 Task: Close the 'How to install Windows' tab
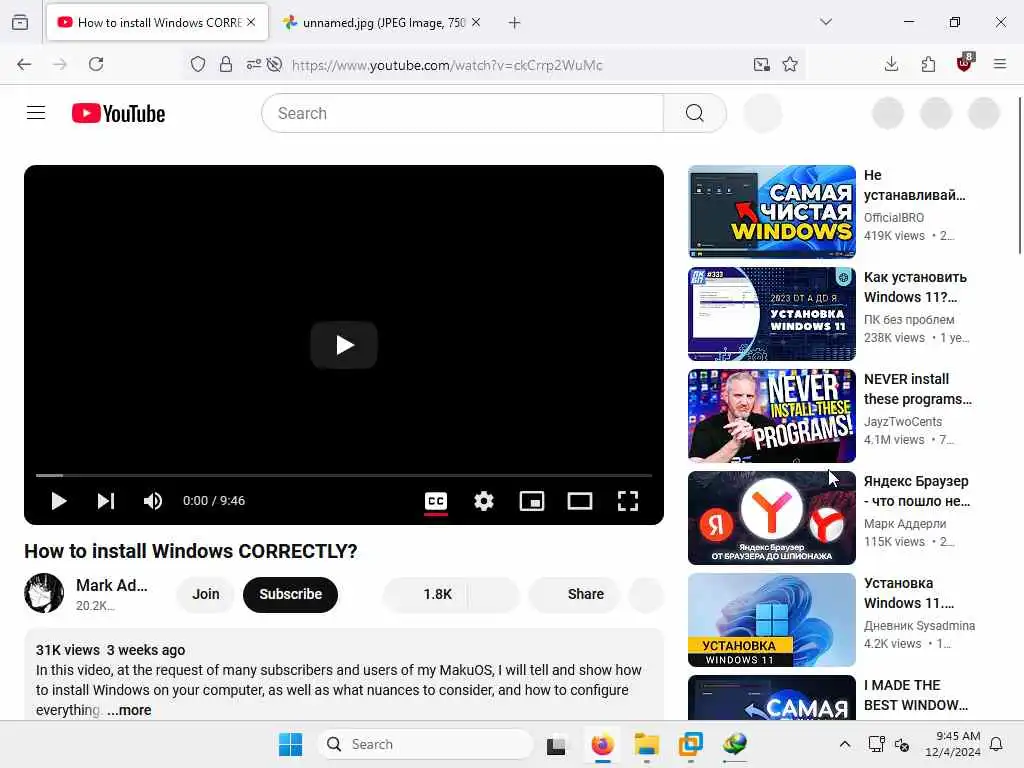click(251, 22)
